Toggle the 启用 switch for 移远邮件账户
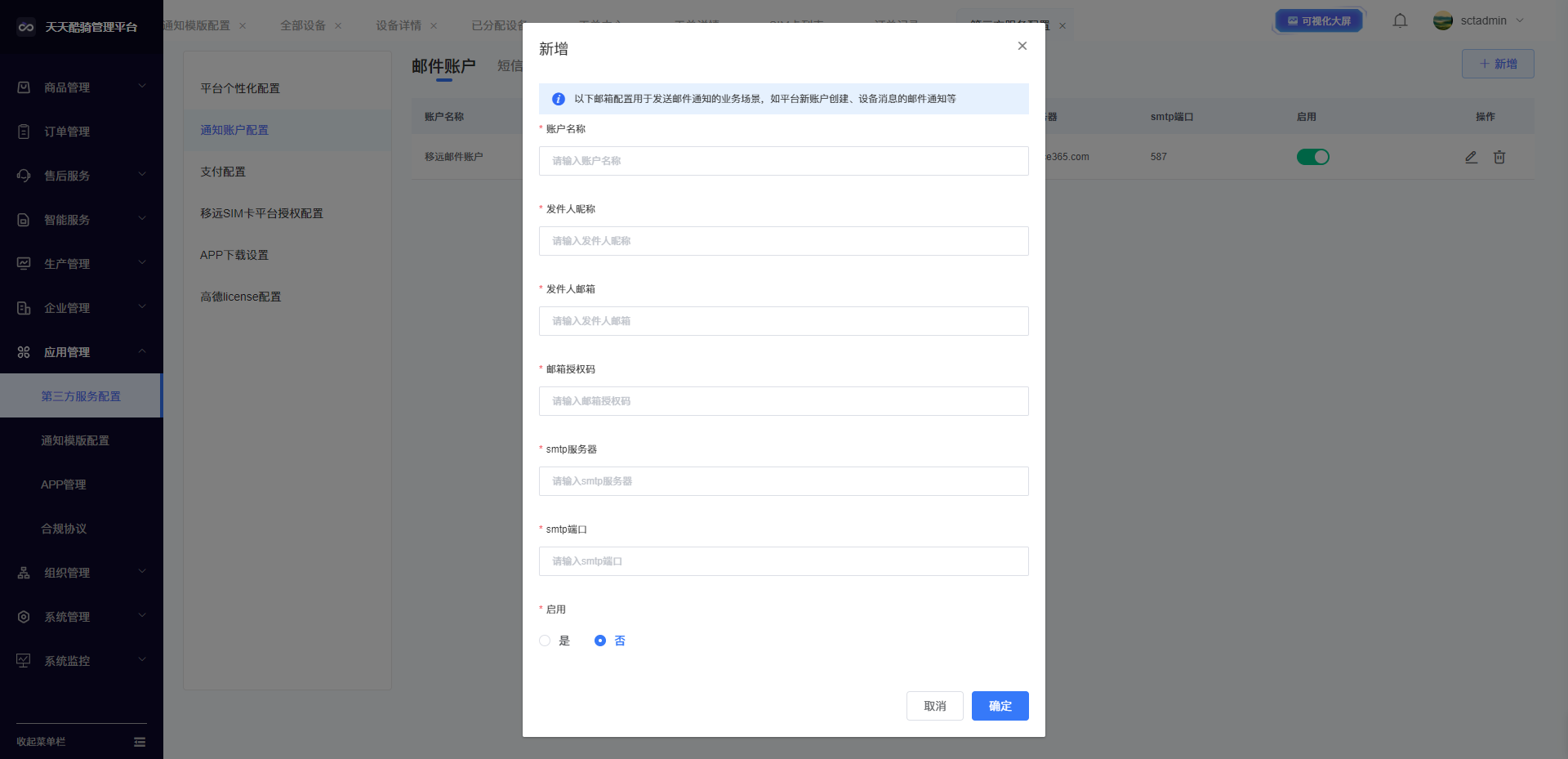The height and width of the screenshot is (759, 1568). pos(1312,157)
